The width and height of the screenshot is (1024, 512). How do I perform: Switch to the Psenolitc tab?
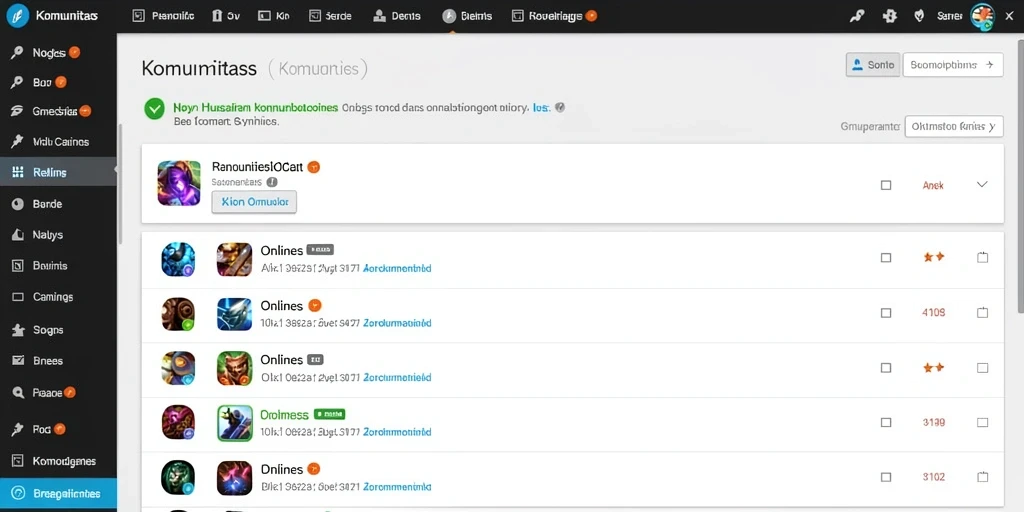click(x=163, y=16)
